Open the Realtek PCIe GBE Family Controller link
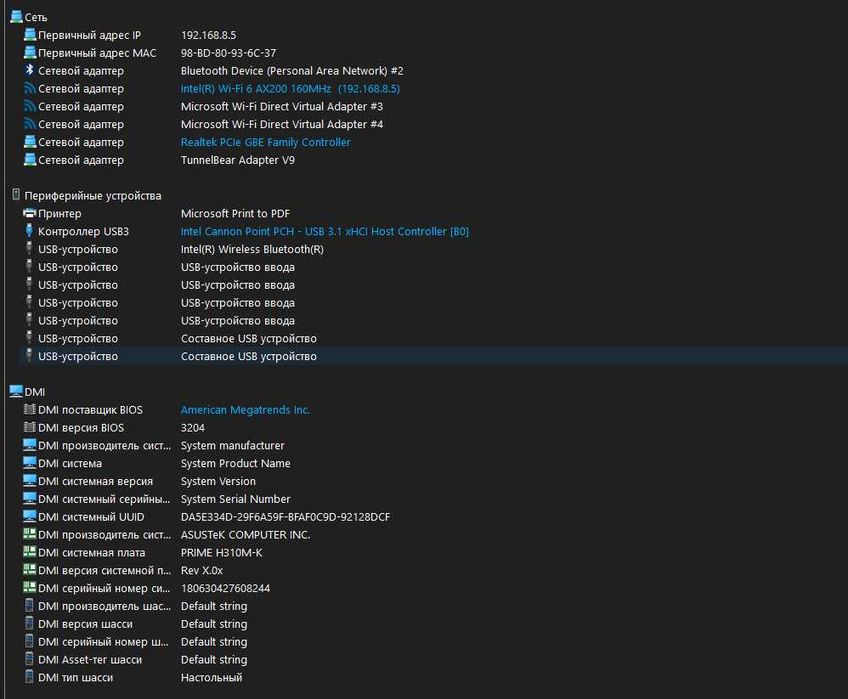The image size is (848, 699). point(266,142)
